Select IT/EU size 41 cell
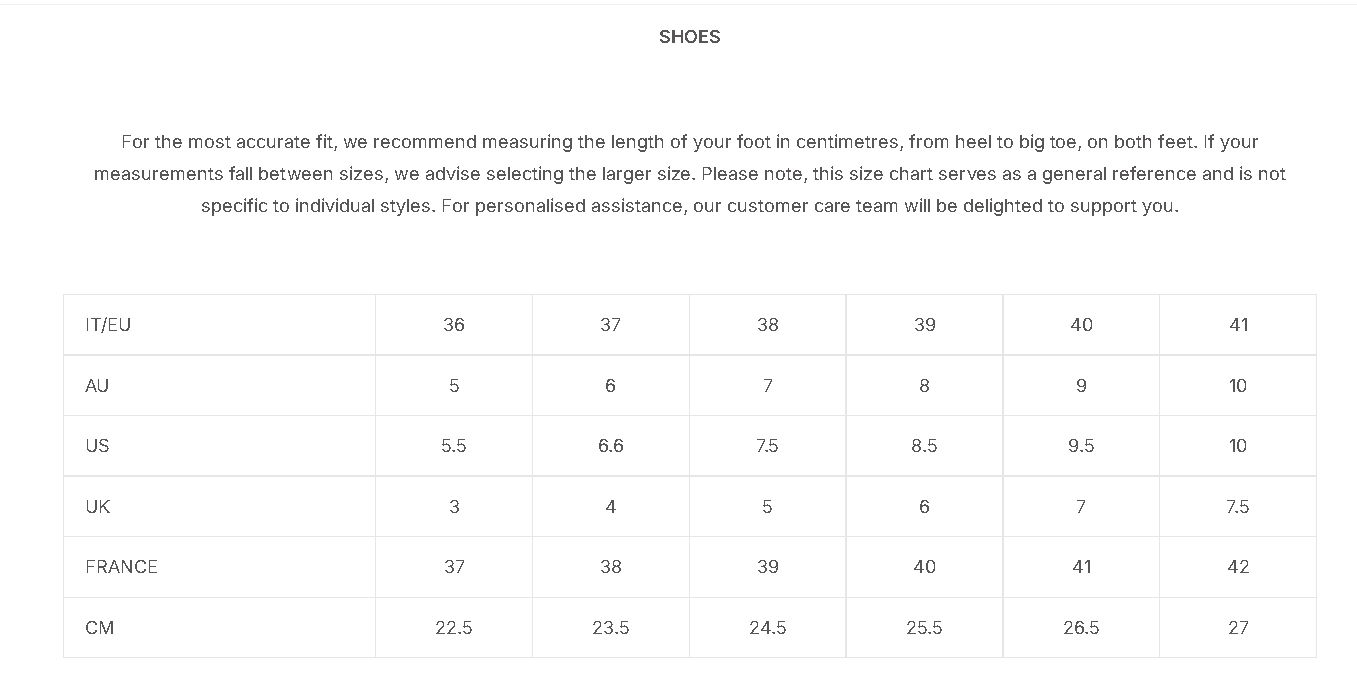1357x688 pixels. tap(1238, 325)
